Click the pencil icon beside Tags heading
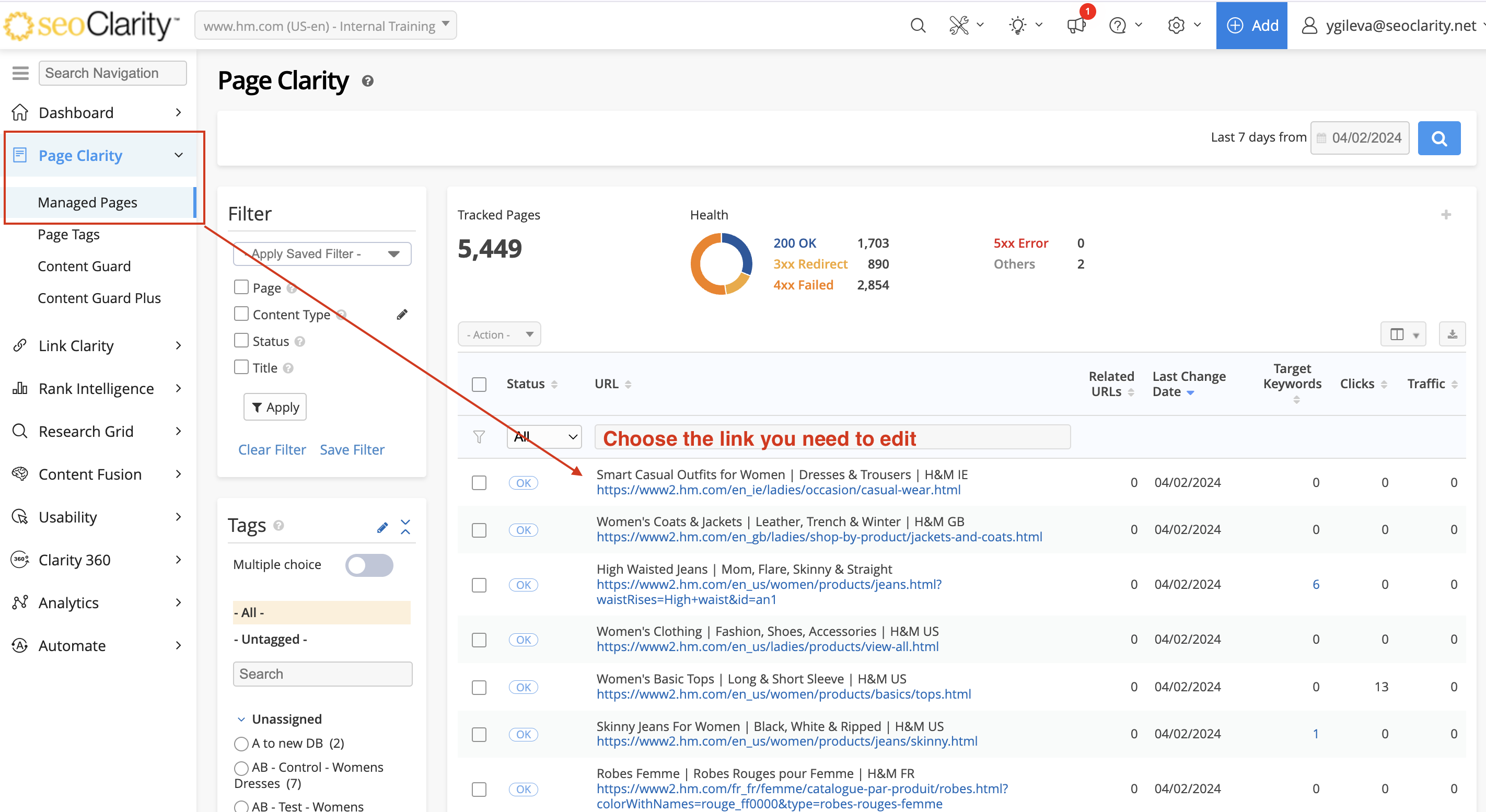The width and height of the screenshot is (1486, 812). [x=382, y=527]
